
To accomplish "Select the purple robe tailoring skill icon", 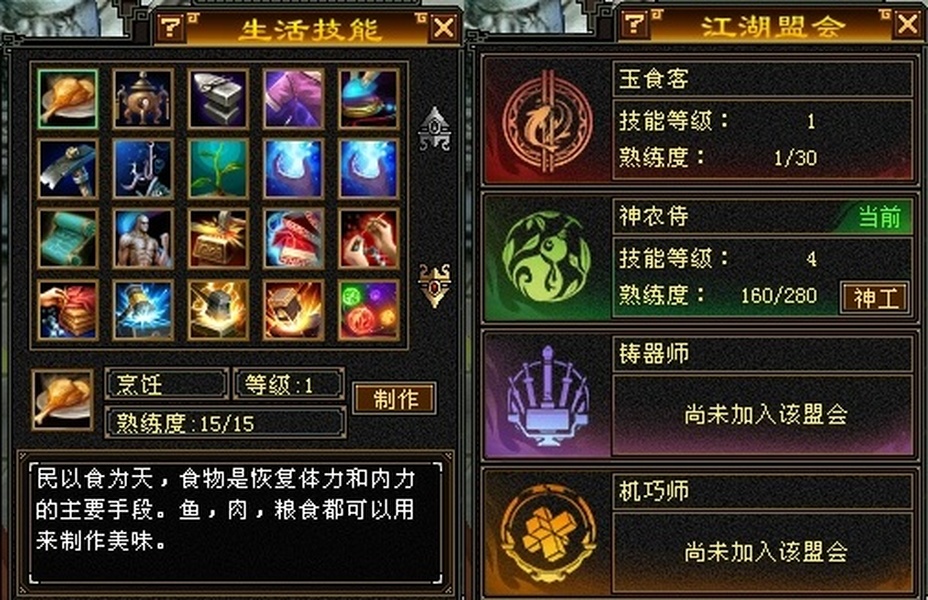I will (x=294, y=99).
